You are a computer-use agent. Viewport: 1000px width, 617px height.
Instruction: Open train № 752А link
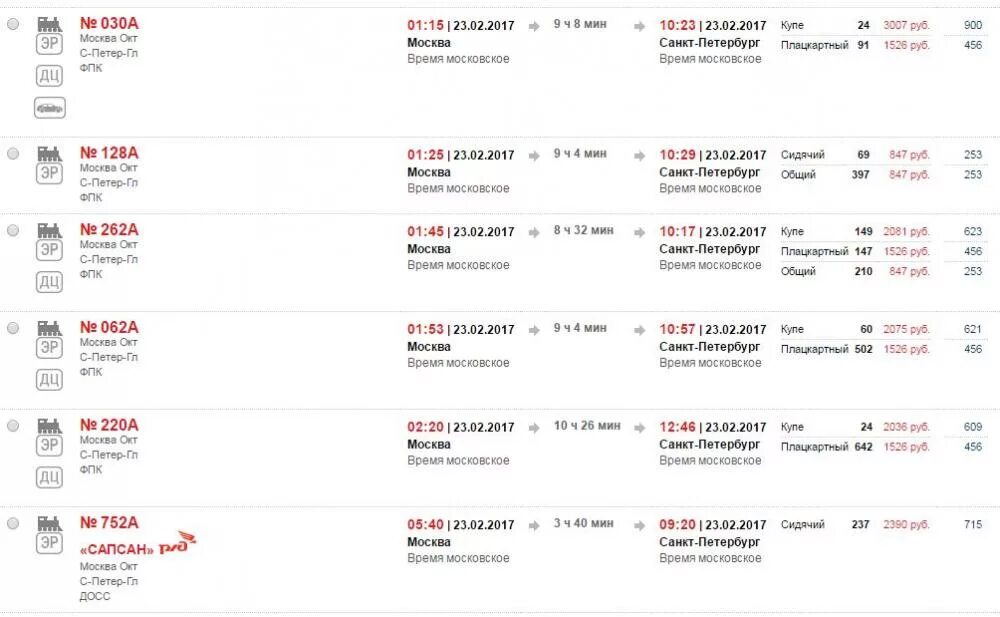(109, 523)
